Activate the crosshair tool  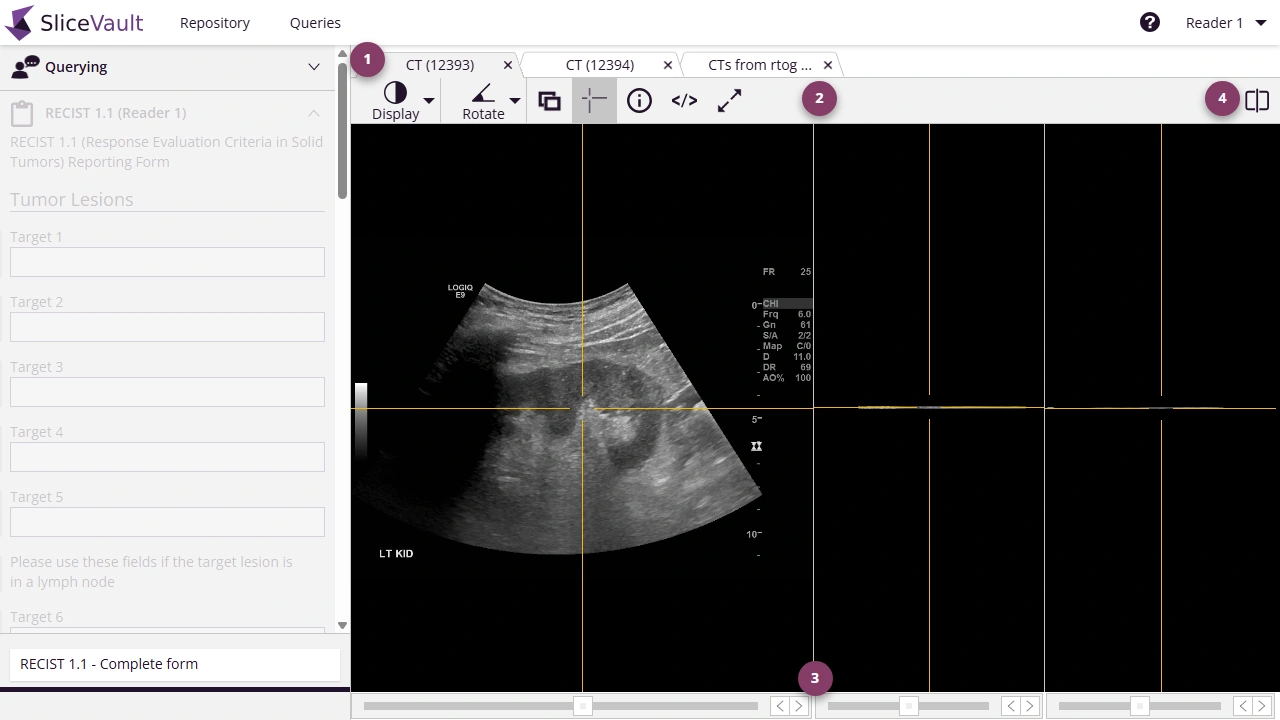[594, 100]
